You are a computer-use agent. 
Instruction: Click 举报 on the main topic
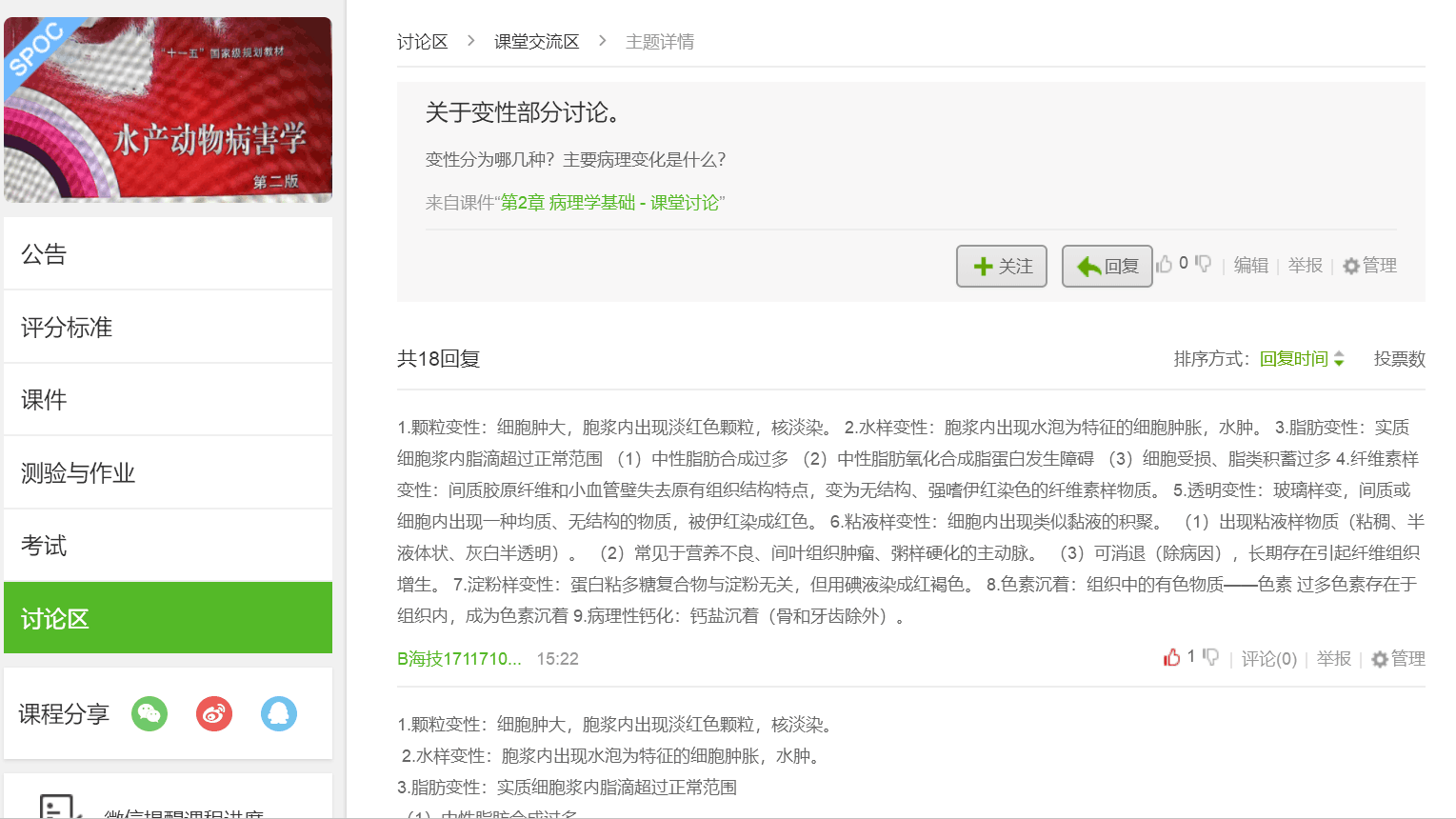1305,266
